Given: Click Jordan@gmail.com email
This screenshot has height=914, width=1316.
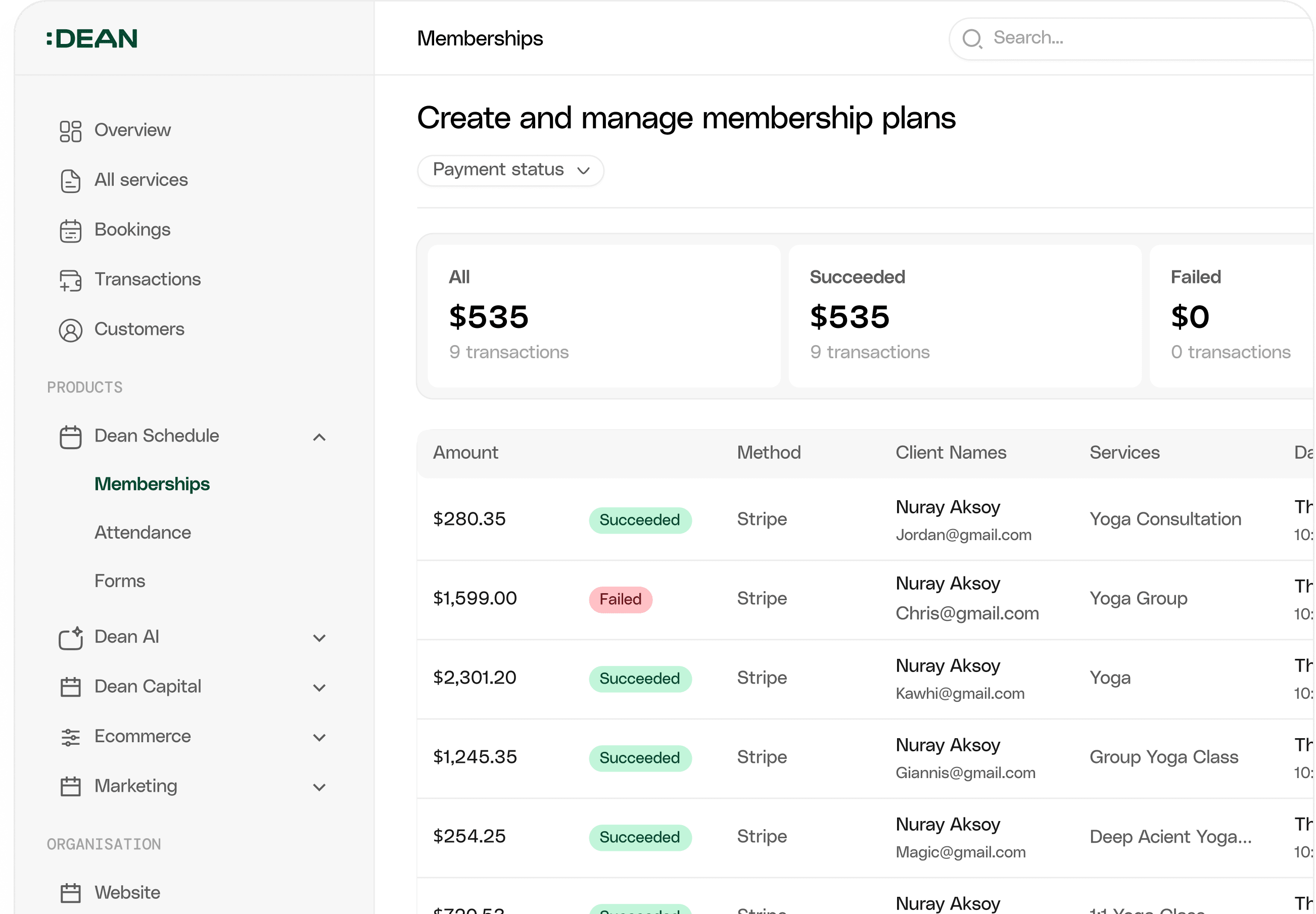Looking at the screenshot, I should pos(963,535).
